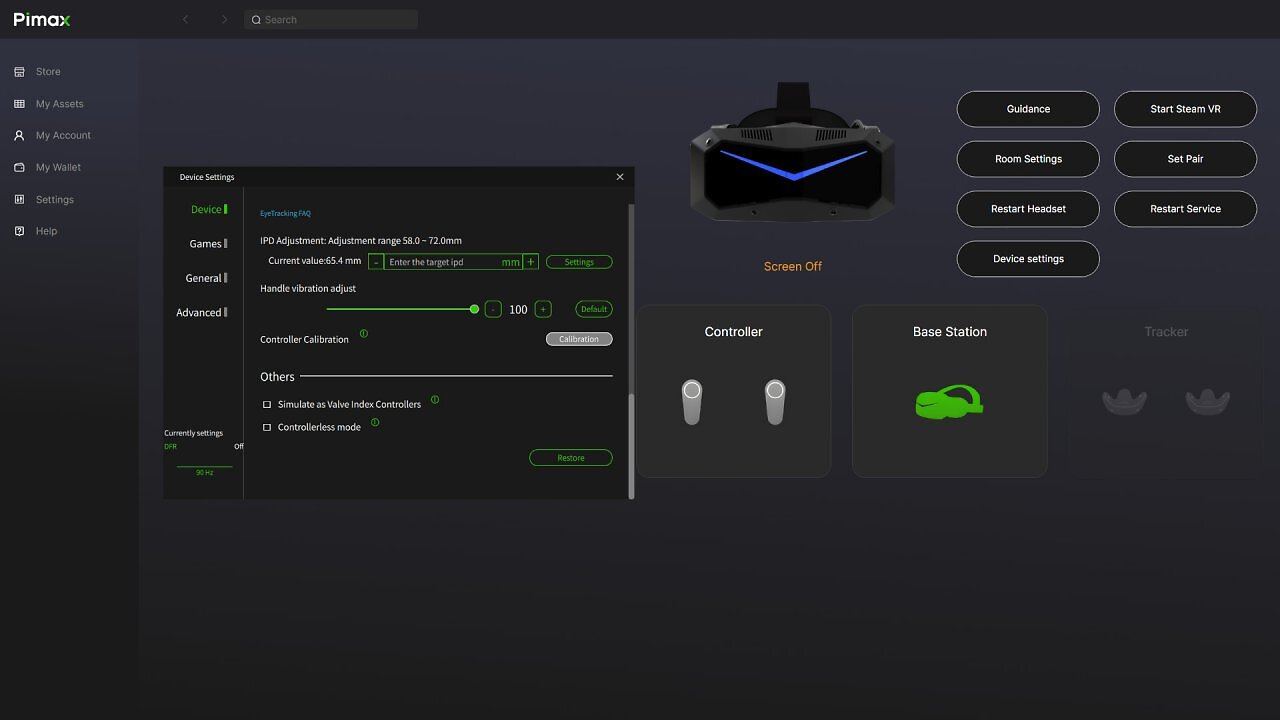Enable Controllerless mode checkbox

click(x=267, y=428)
